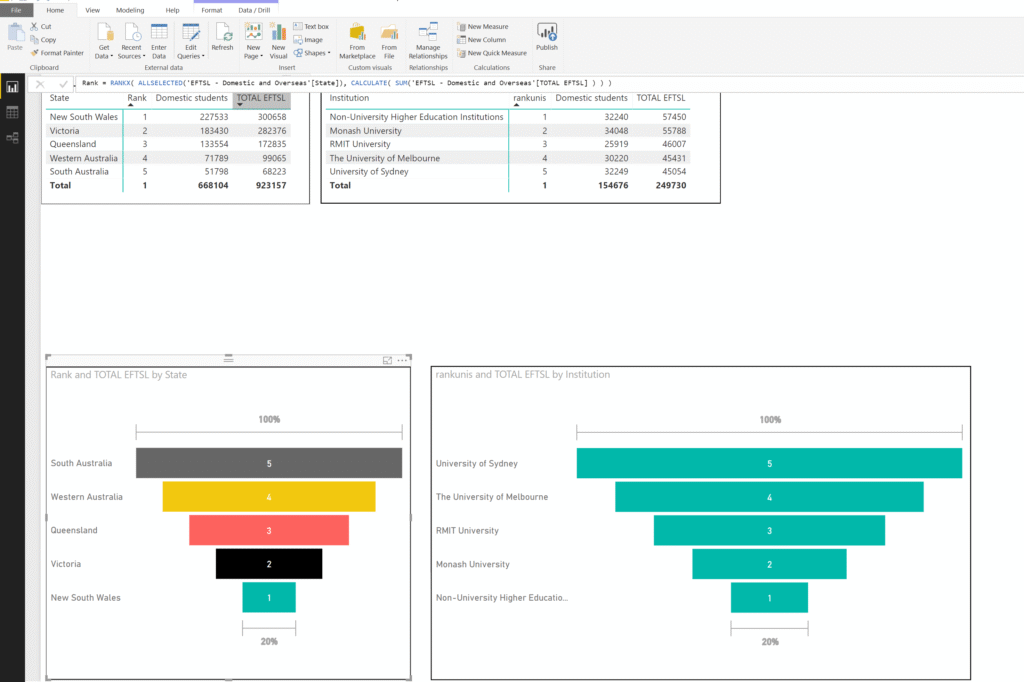Click the State column header
The height and width of the screenshot is (682, 1024).
click(x=59, y=98)
